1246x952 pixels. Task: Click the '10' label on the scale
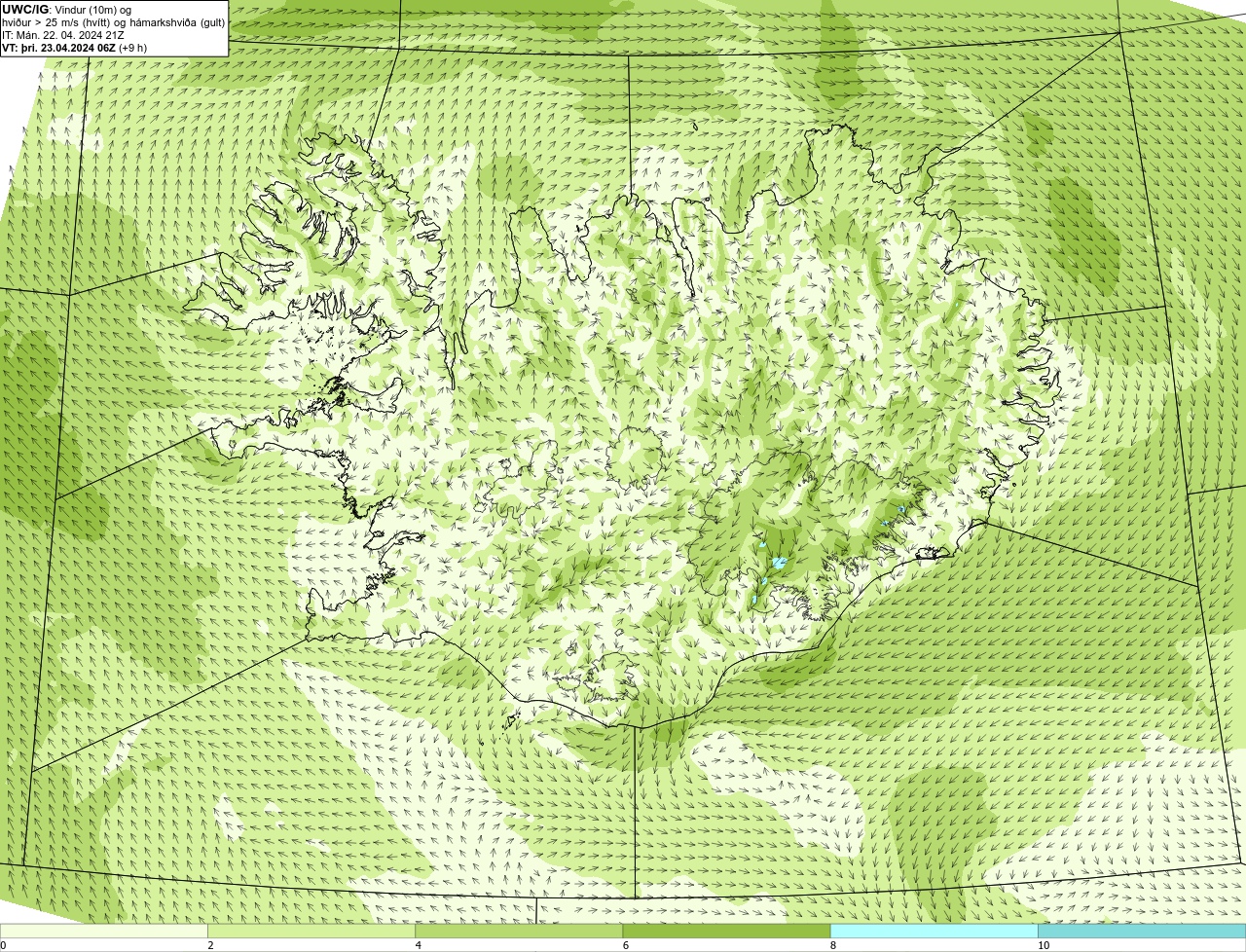pos(1044,945)
